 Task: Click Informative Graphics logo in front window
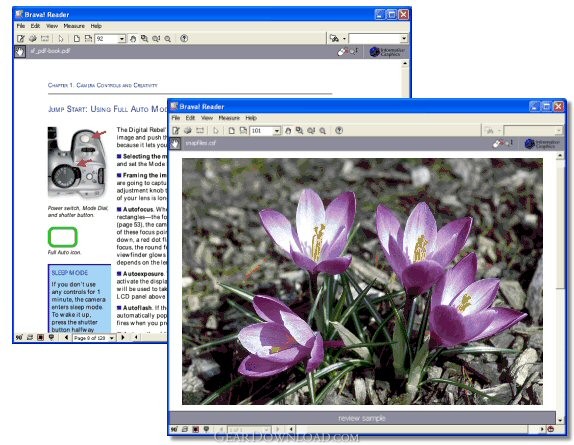point(543,143)
